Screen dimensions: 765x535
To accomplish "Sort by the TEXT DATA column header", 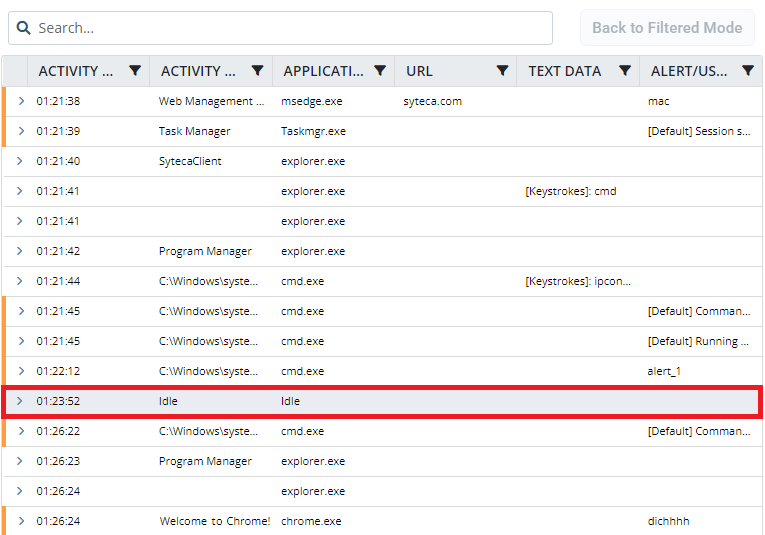I will pyautogui.click(x=564, y=71).
